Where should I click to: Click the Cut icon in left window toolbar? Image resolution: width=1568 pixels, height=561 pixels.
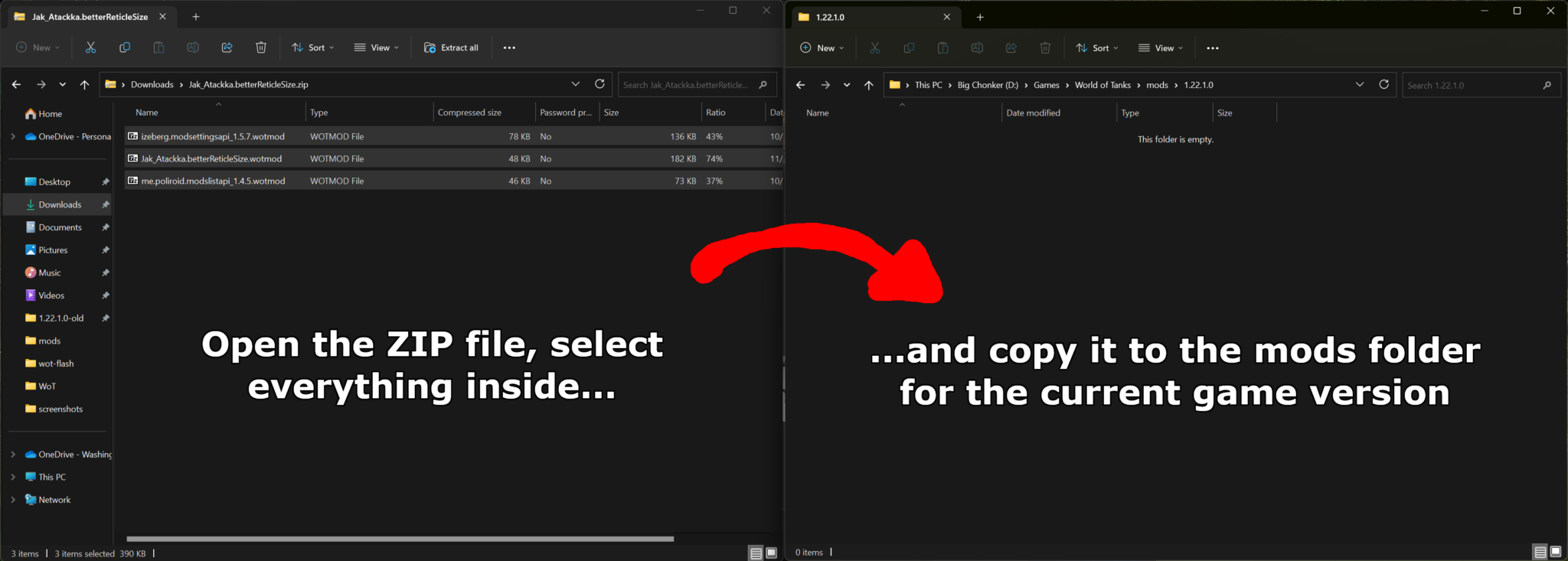[90, 47]
